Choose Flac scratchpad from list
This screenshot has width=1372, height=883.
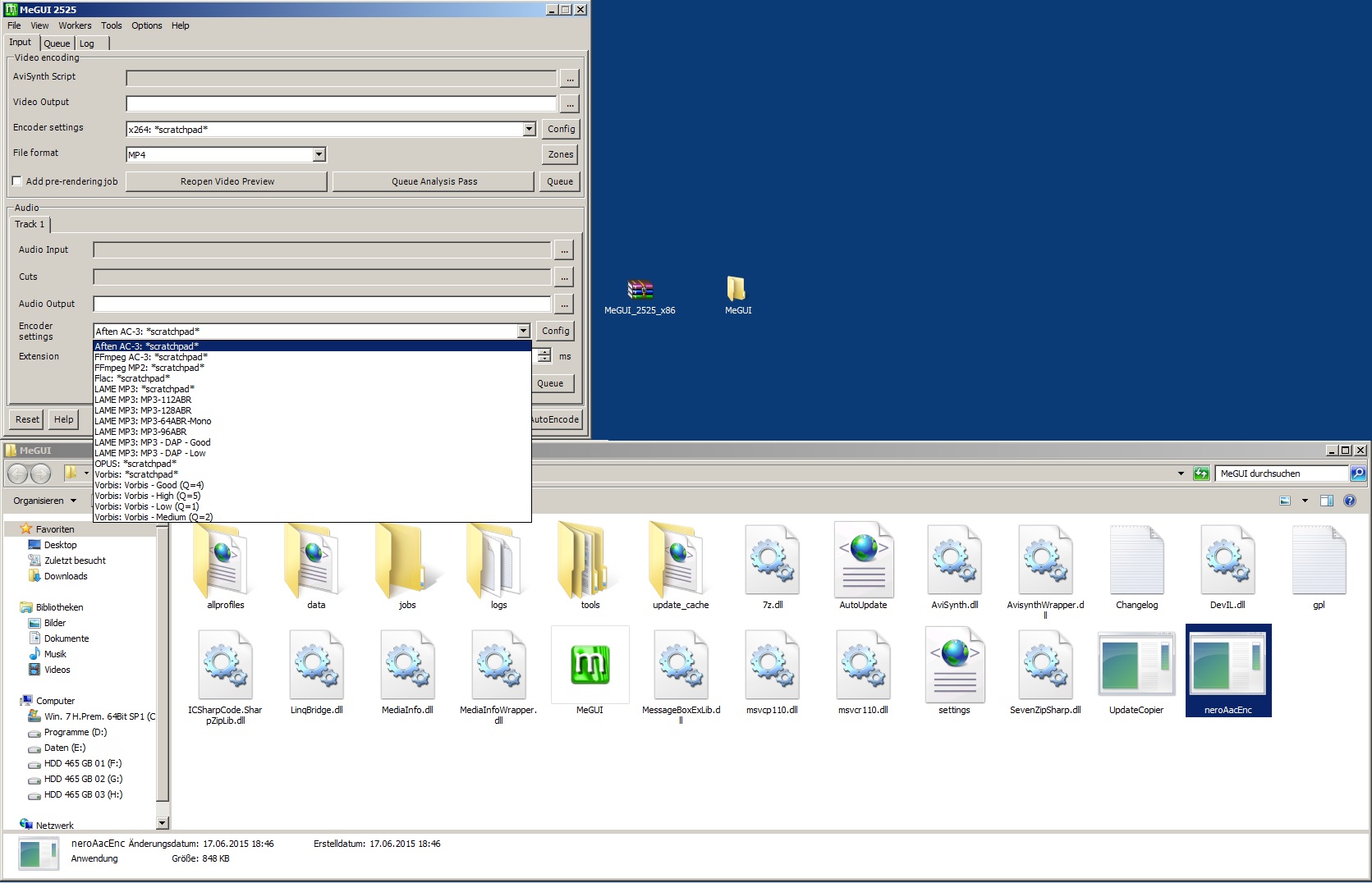click(312, 378)
